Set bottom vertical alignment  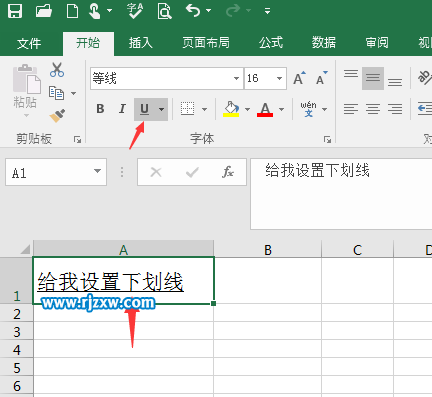pyautogui.click(x=395, y=82)
